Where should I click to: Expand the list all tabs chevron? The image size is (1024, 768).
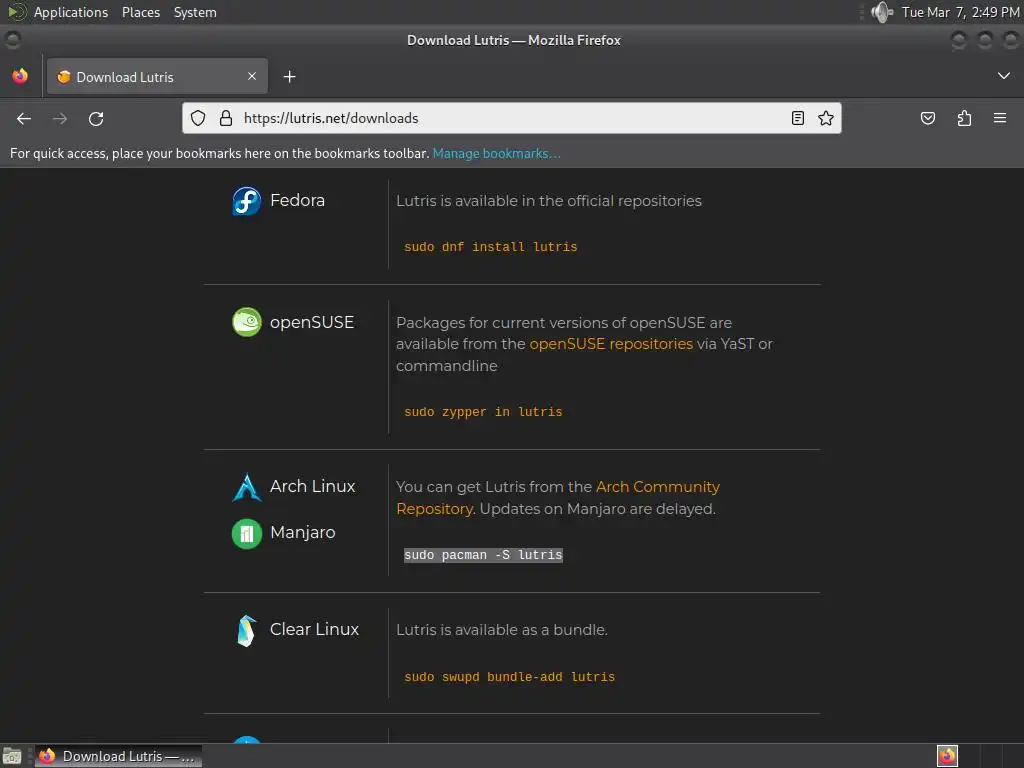pyautogui.click(x=1004, y=76)
